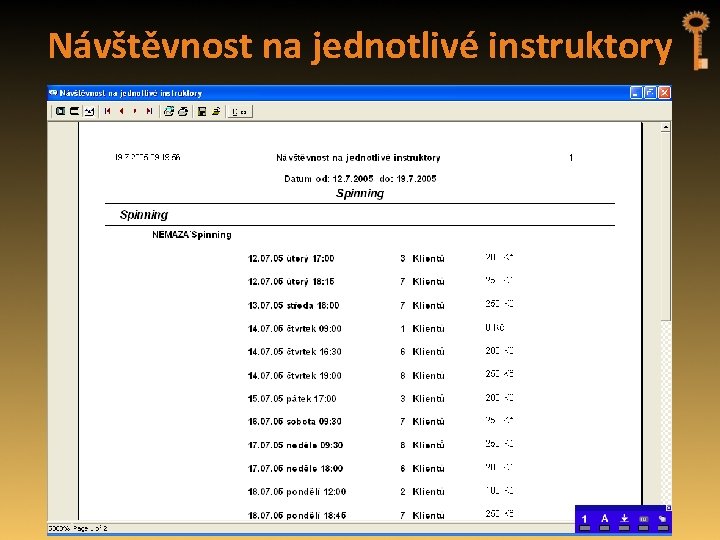Go to the previous report page
The image size is (720, 540).
pyautogui.click(x=121, y=111)
